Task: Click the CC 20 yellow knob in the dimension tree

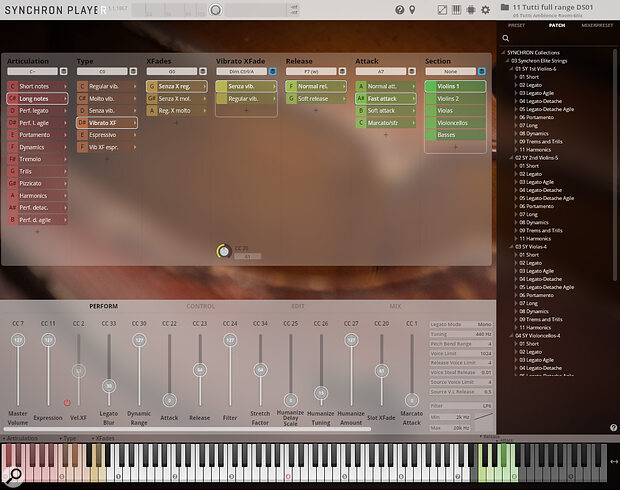Action: [x=224, y=251]
